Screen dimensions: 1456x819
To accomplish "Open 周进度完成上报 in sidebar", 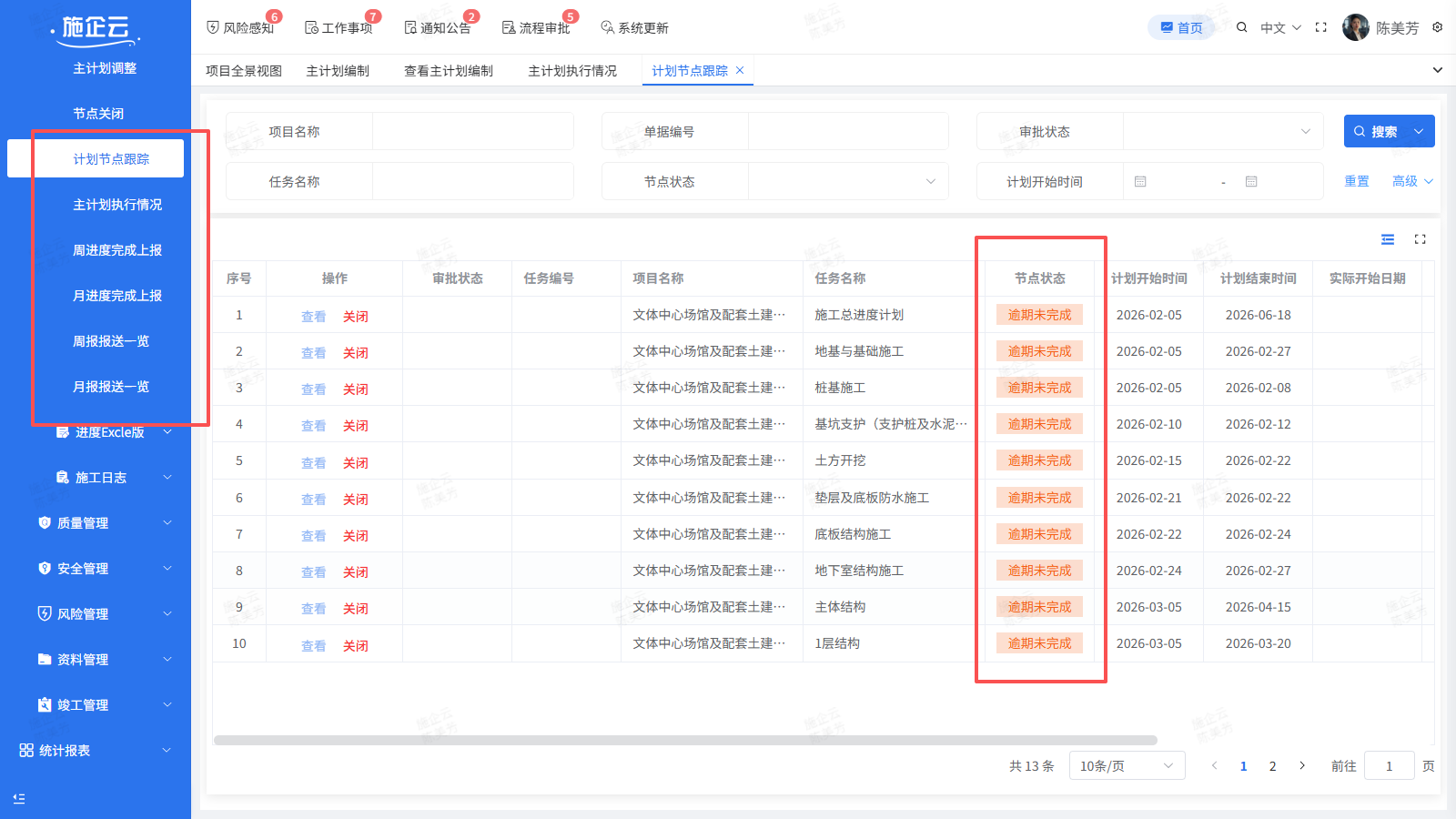I will pyautogui.click(x=117, y=249).
